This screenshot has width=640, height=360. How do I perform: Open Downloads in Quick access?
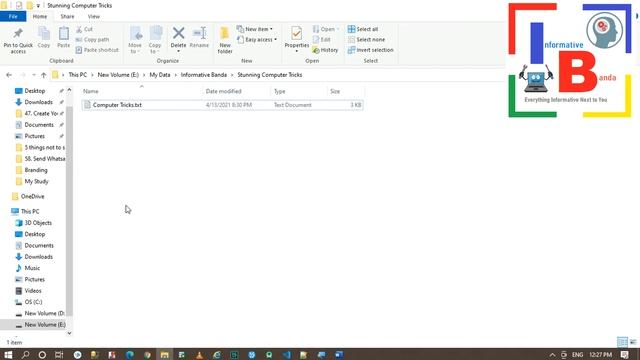tap(38, 102)
